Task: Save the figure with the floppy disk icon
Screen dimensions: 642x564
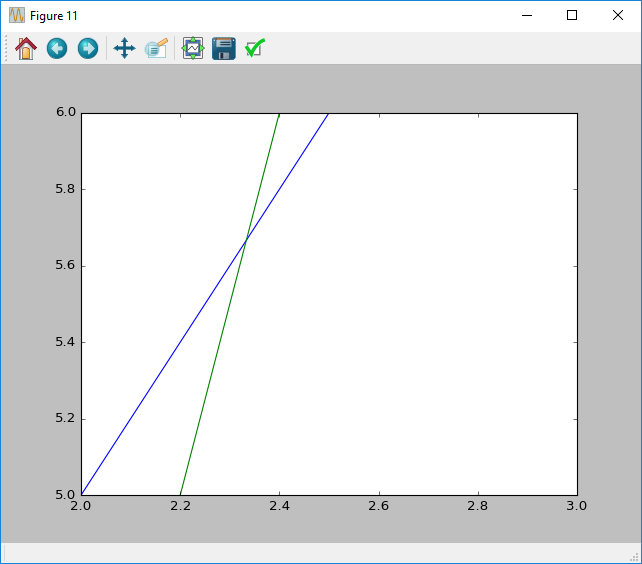Action: (224, 48)
